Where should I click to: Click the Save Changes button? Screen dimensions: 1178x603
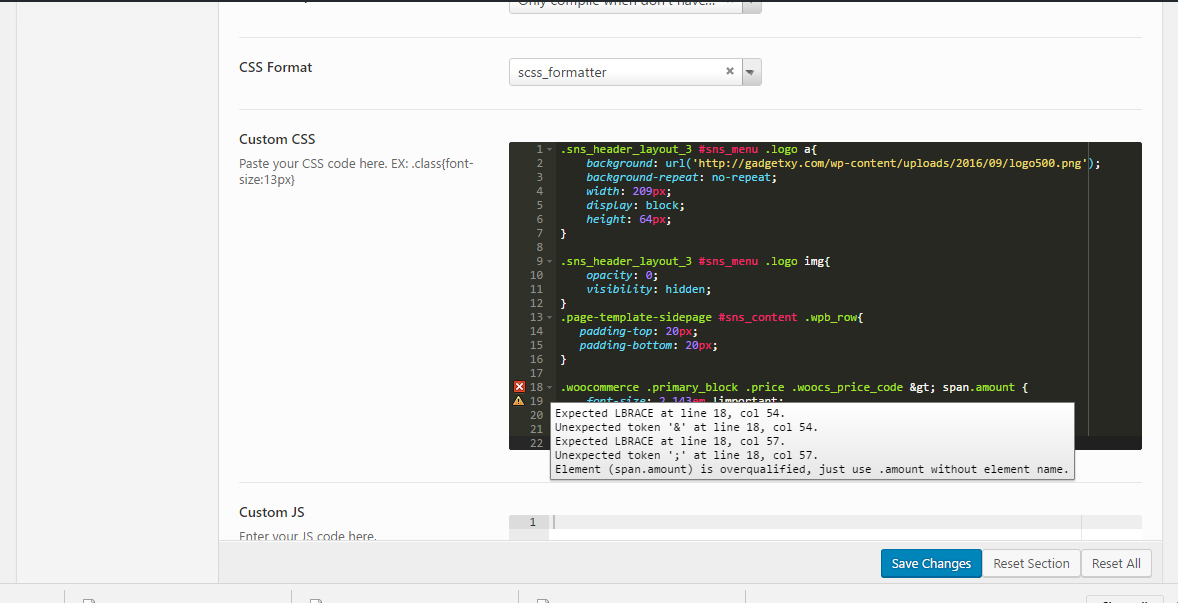[x=930, y=563]
